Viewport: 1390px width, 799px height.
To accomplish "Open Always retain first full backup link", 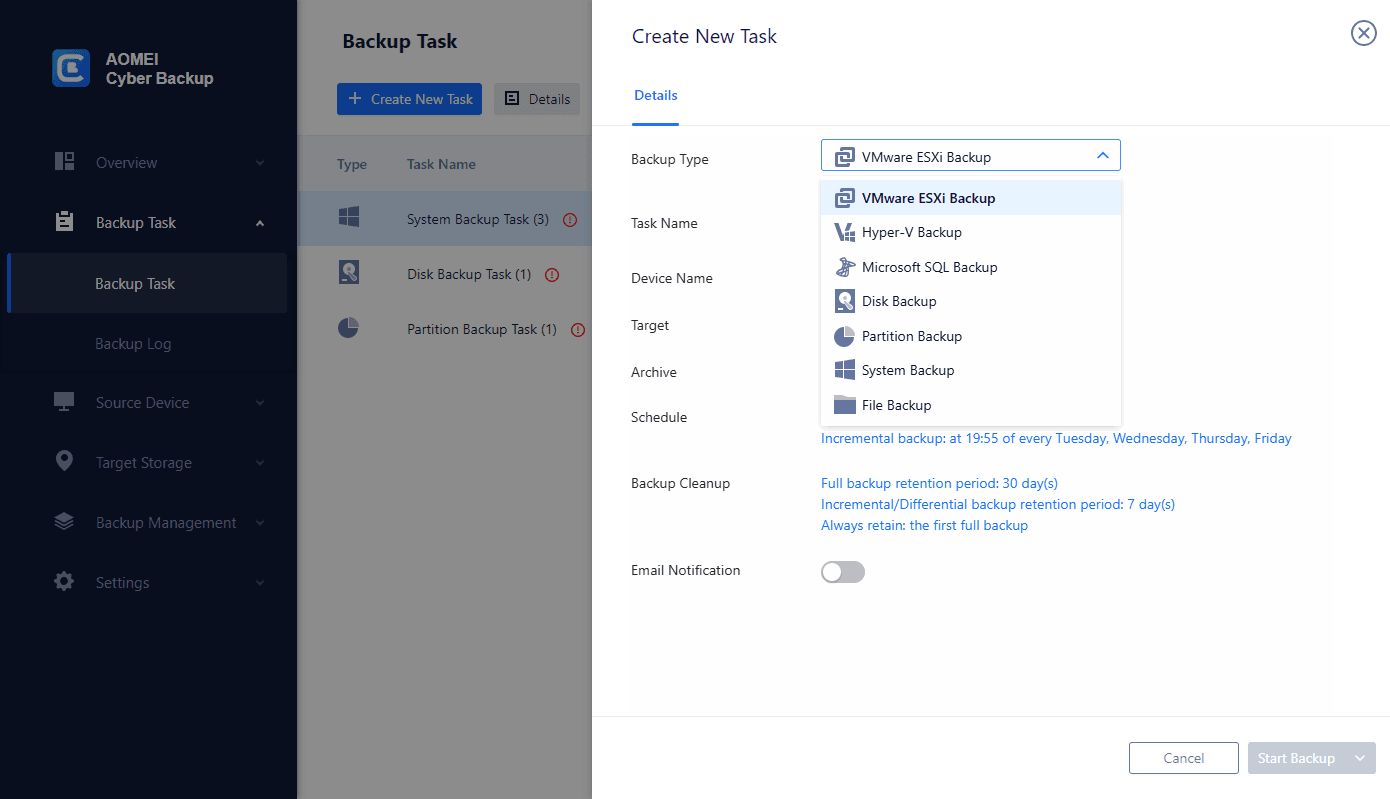I will [x=924, y=525].
